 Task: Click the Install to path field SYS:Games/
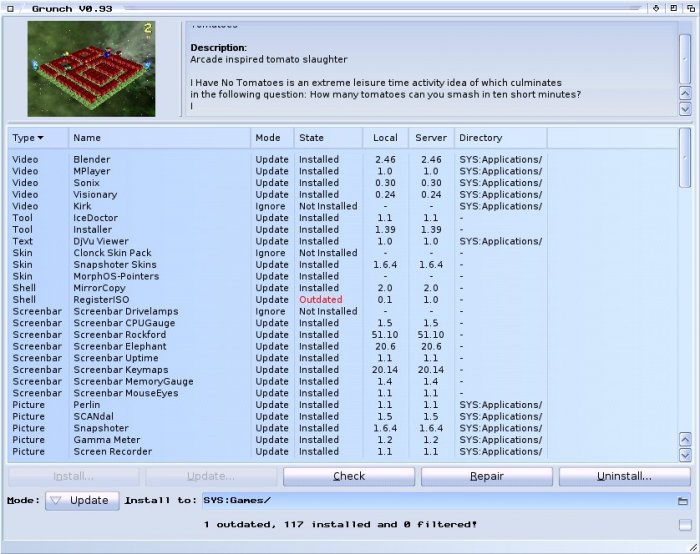[x=438, y=500]
